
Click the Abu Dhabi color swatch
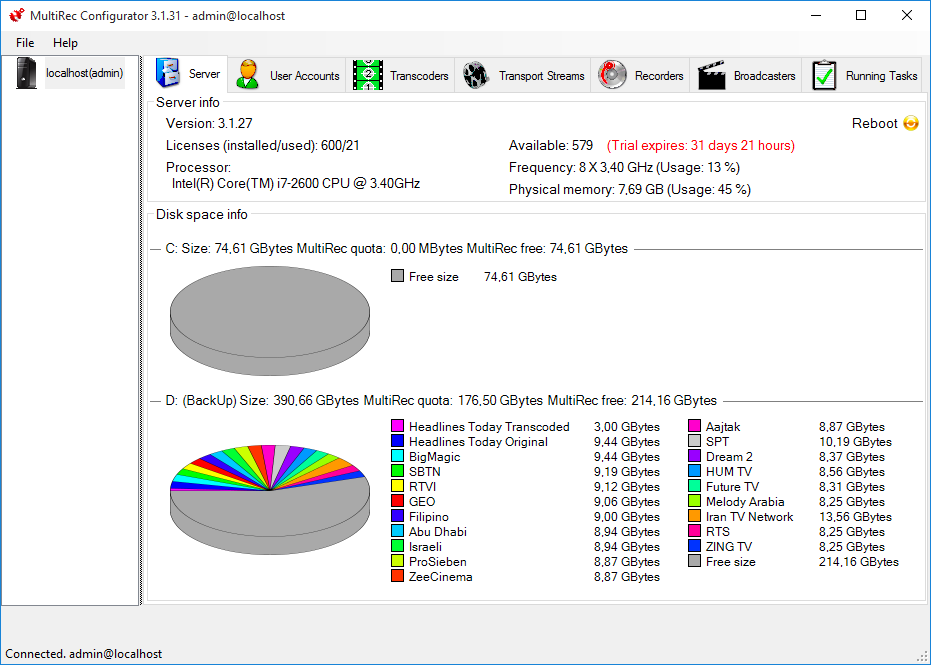(398, 531)
